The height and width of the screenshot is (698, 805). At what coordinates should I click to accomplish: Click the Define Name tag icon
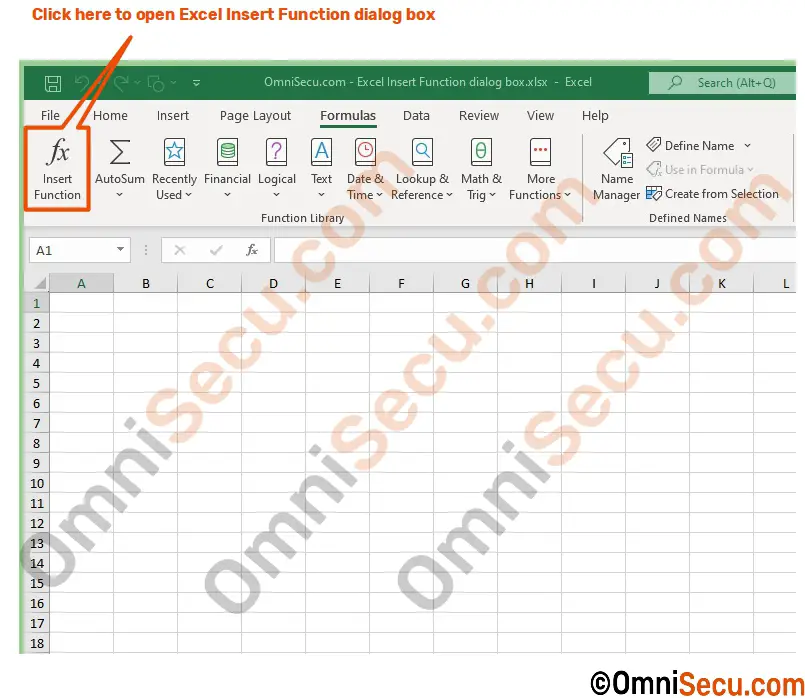pyautogui.click(x=654, y=145)
